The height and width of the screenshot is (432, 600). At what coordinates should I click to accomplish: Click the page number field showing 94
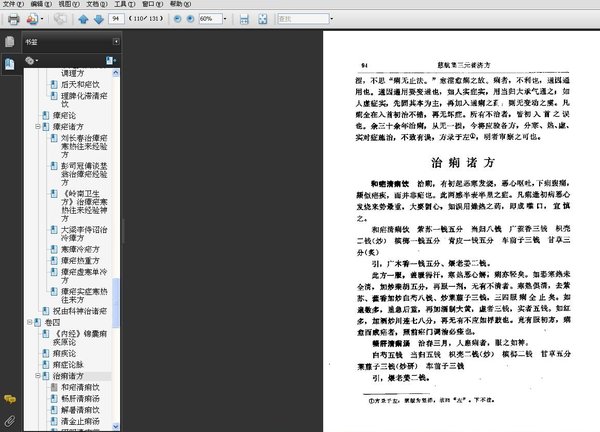pyautogui.click(x=116, y=18)
